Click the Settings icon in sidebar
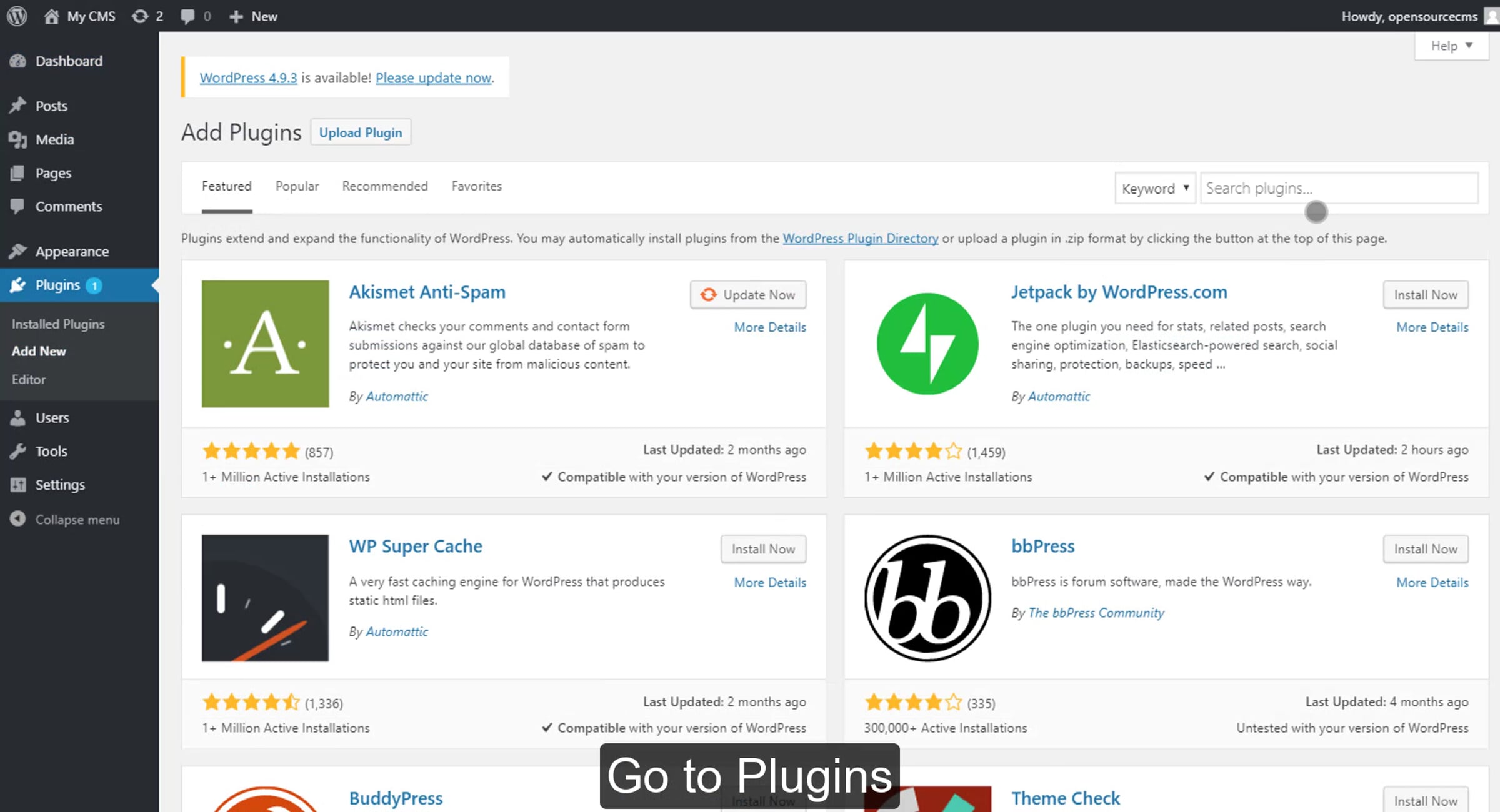The image size is (1500, 812). [x=18, y=485]
